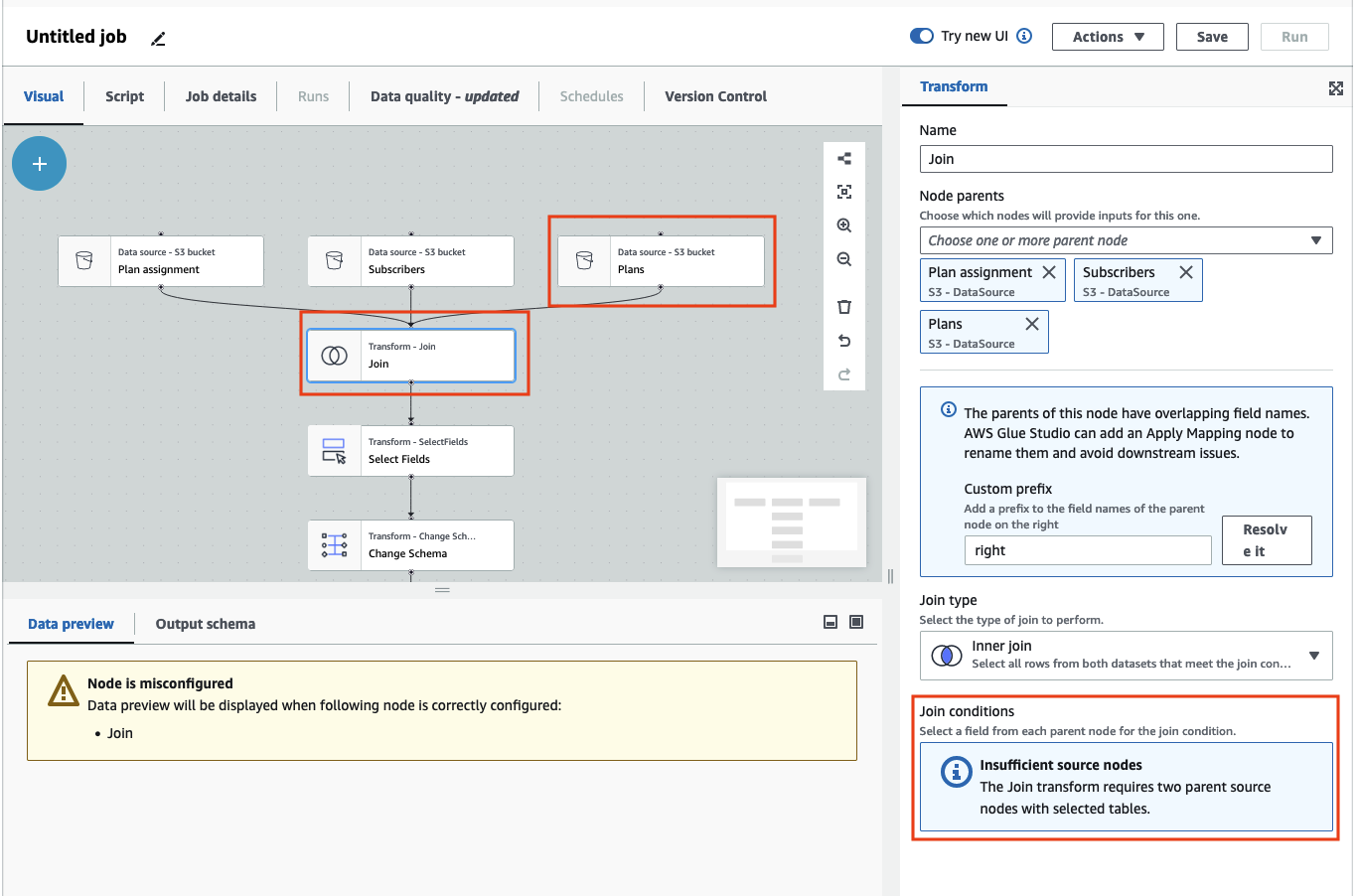Delete selected node with trash icon
The image size is (1358, 896).
[843, 307]
